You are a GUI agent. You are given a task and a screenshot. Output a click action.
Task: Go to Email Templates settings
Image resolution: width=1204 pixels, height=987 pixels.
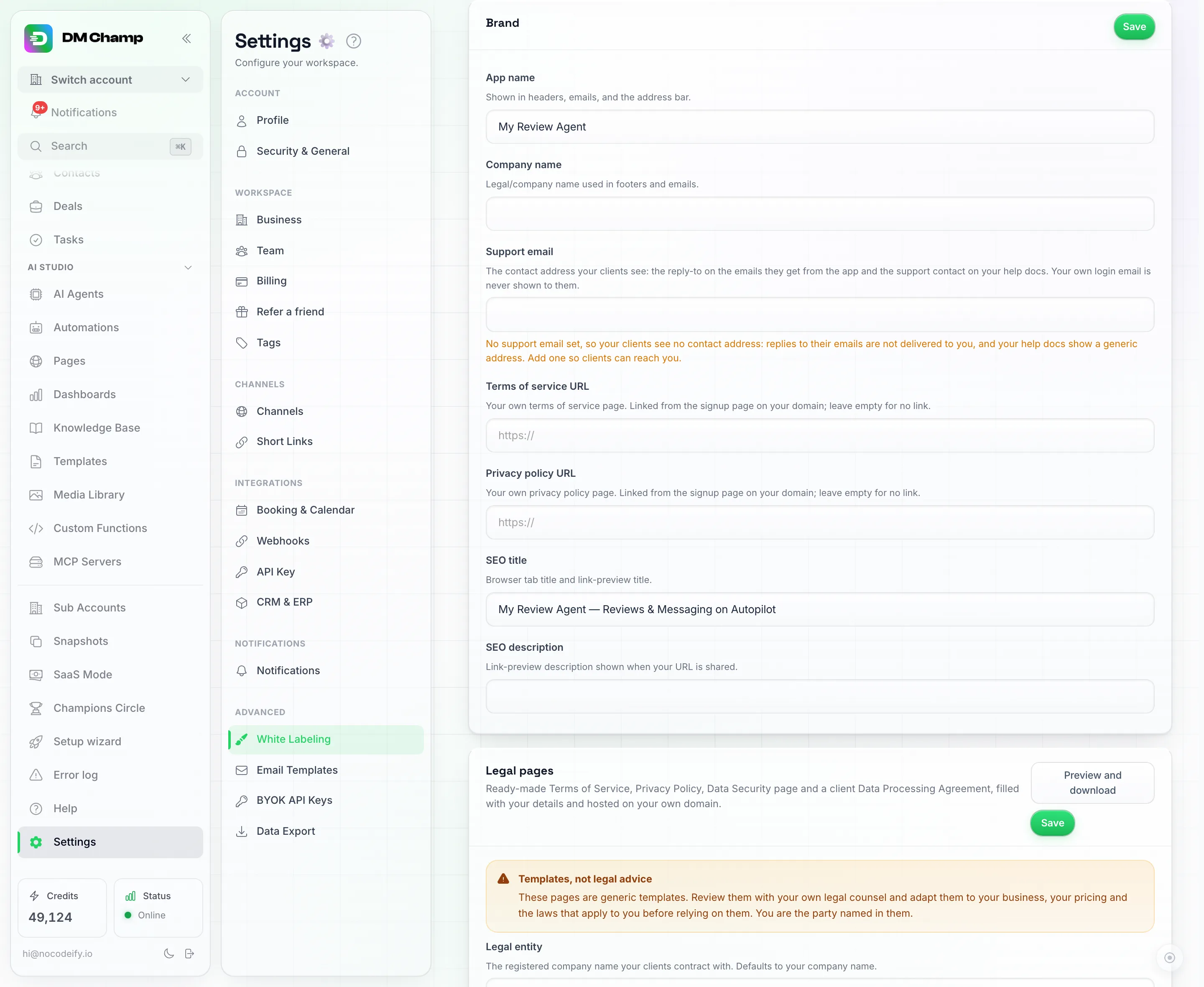[x=326, y=770]
